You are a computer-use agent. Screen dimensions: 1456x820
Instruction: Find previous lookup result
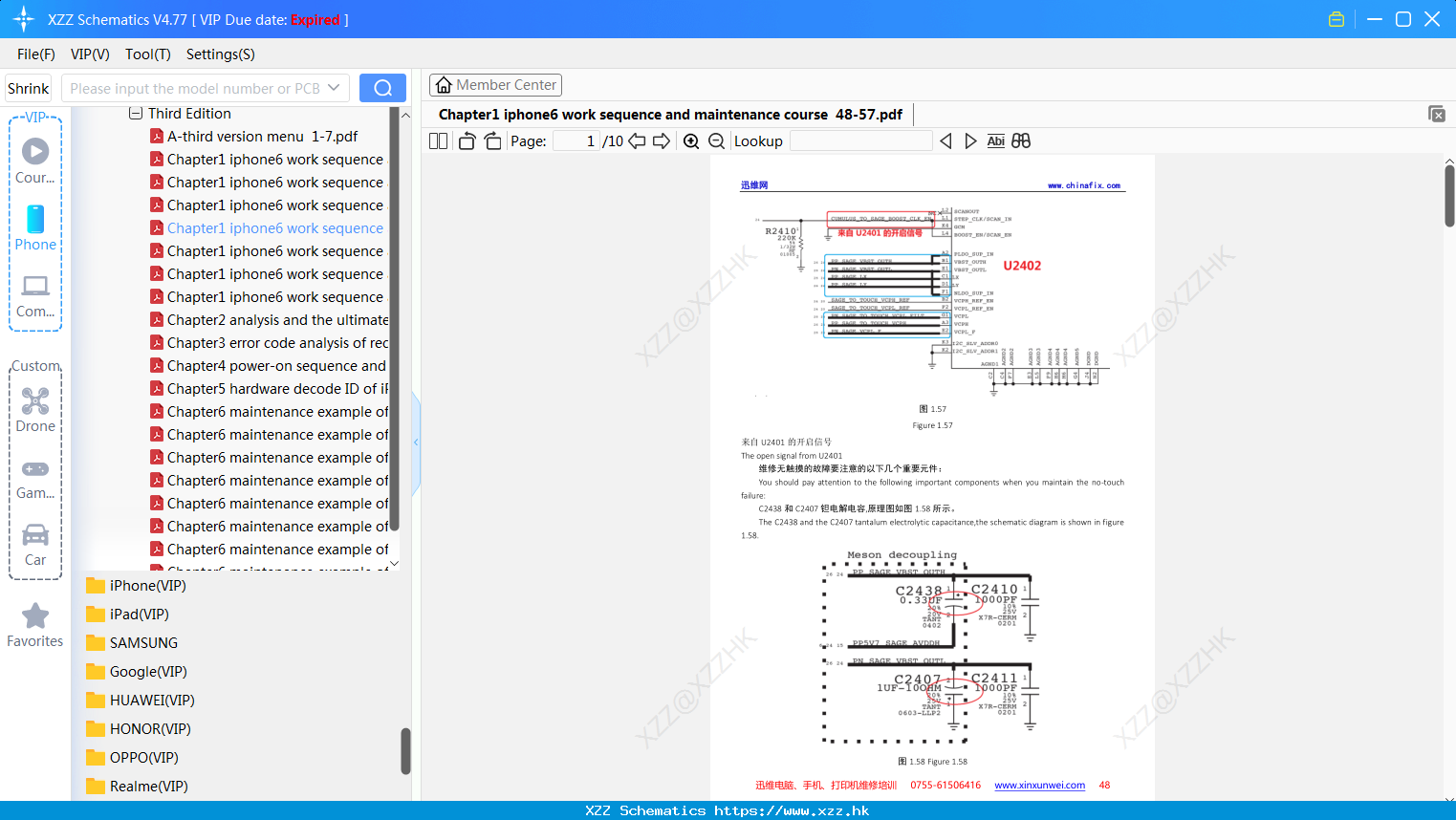[945, 140]
